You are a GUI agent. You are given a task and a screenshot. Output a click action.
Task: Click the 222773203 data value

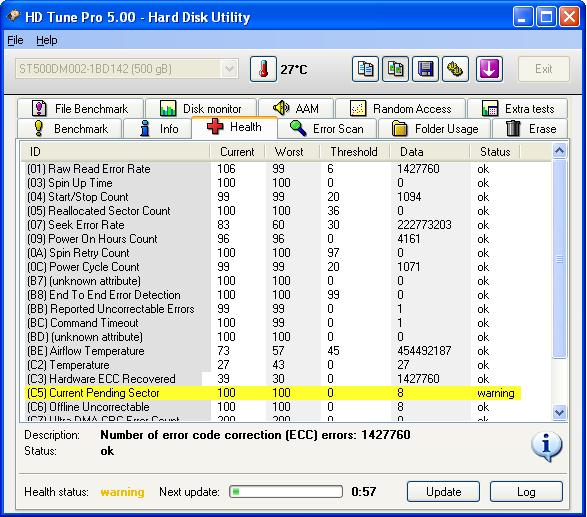(424, 225)
